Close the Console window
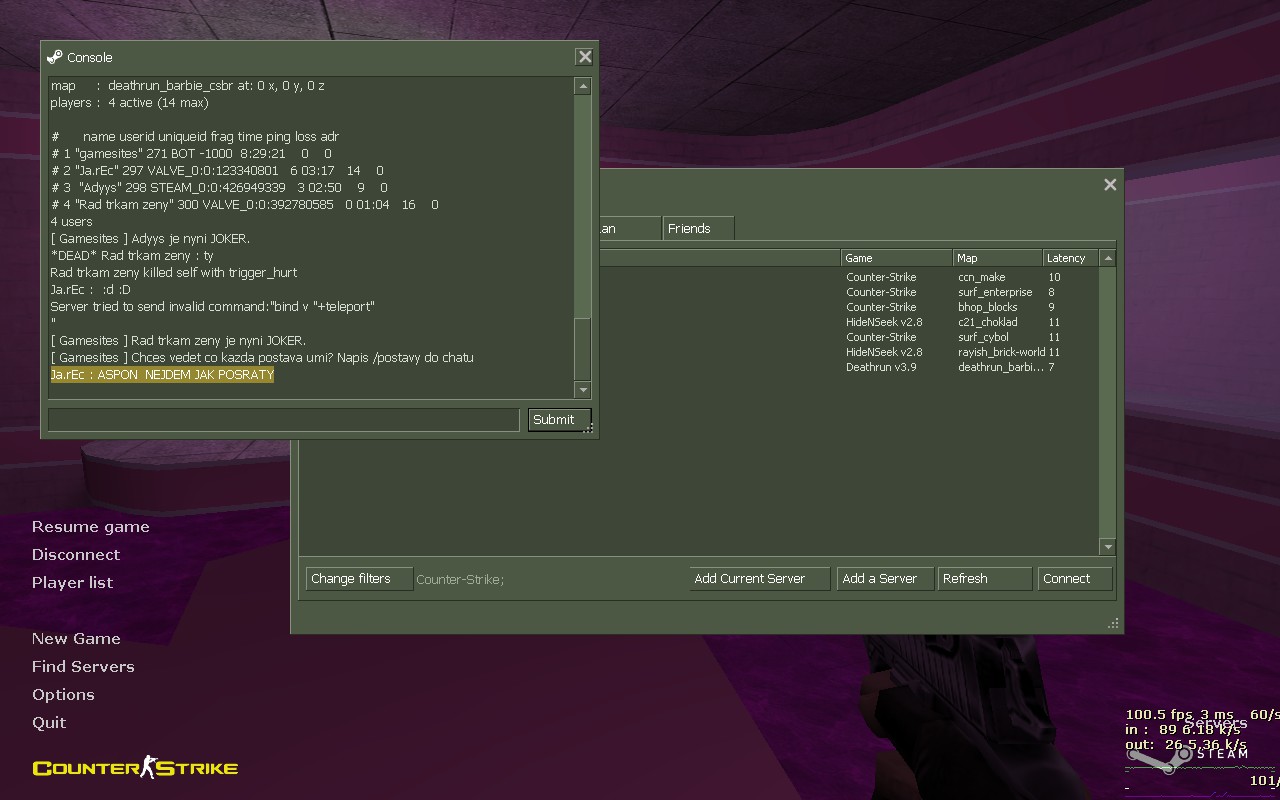The image size is (1280, 800). [585, 57]
